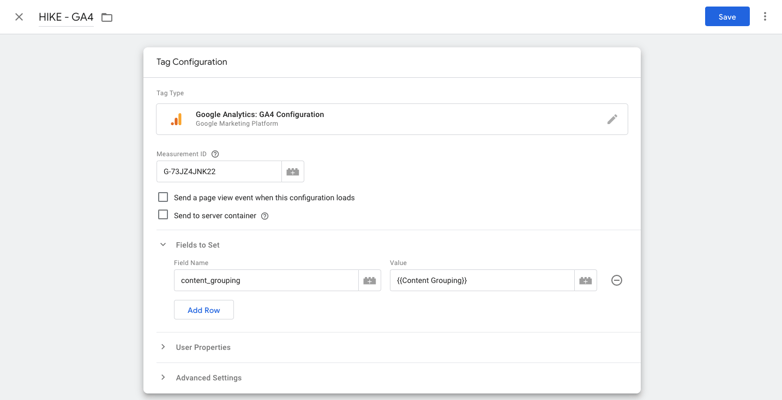Close the tag editor with X
Image resolution: width=782 pixels, height=400 pixels.
coord(19,17)
